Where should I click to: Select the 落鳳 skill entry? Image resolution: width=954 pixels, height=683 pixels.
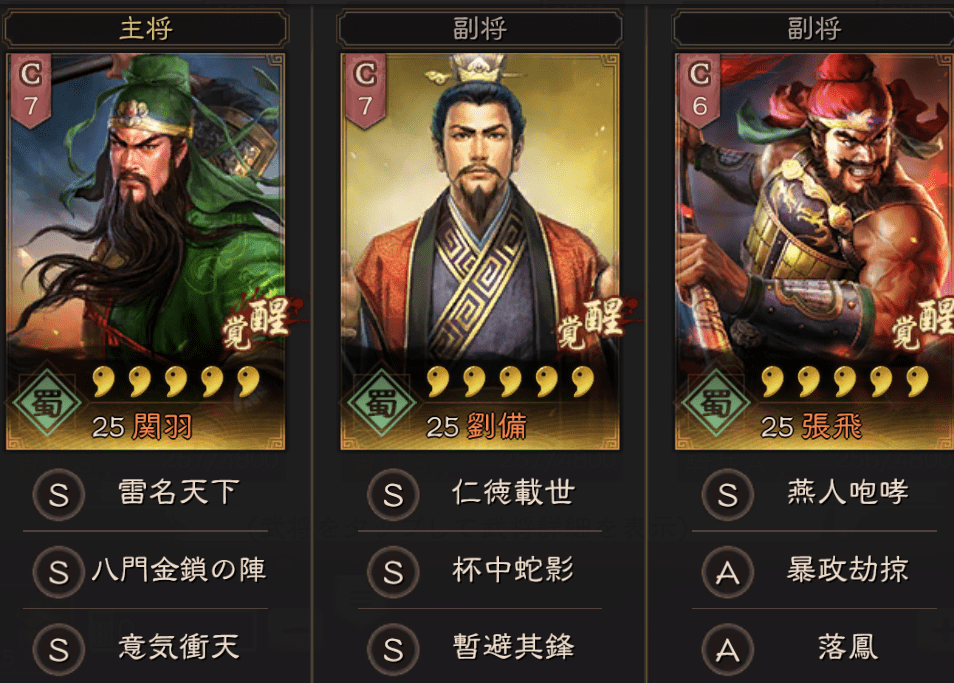click(848, 647)
